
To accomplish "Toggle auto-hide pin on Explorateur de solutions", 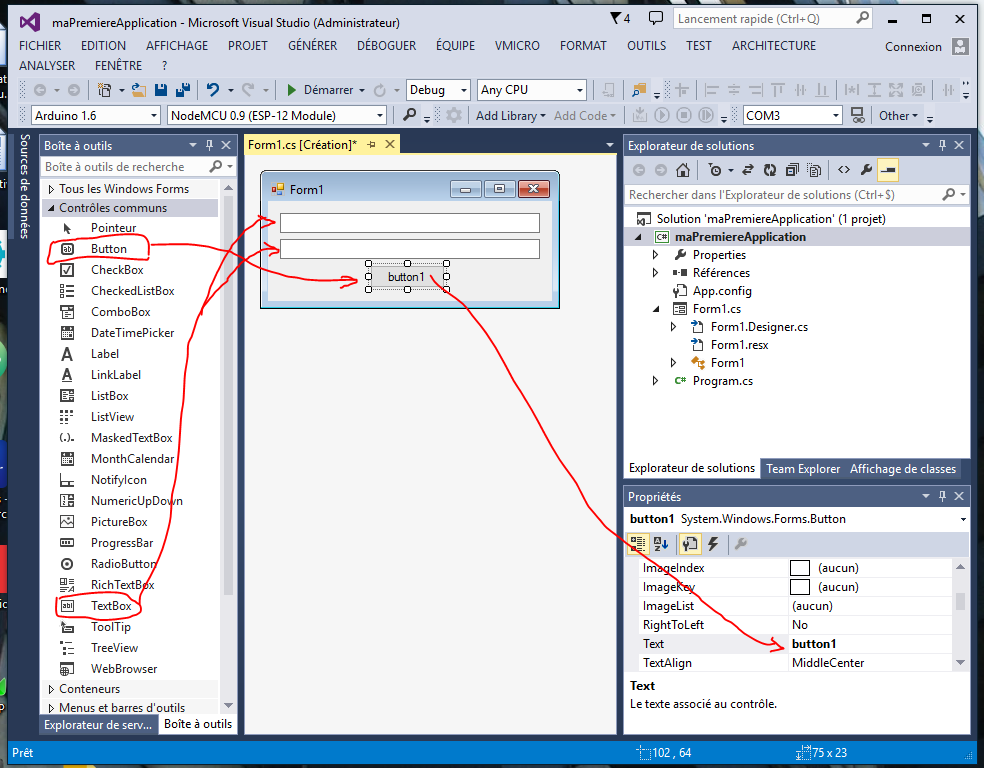I will (942, 146).
